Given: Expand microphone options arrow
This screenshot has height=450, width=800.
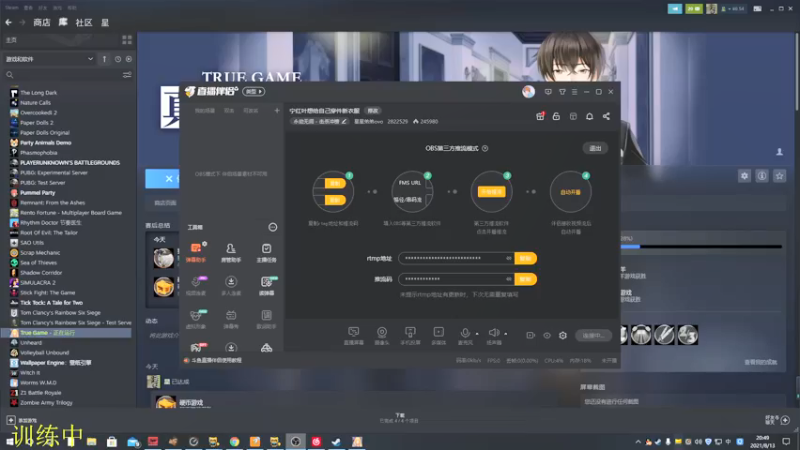Looking at the screenshot, I should [477, 334].
